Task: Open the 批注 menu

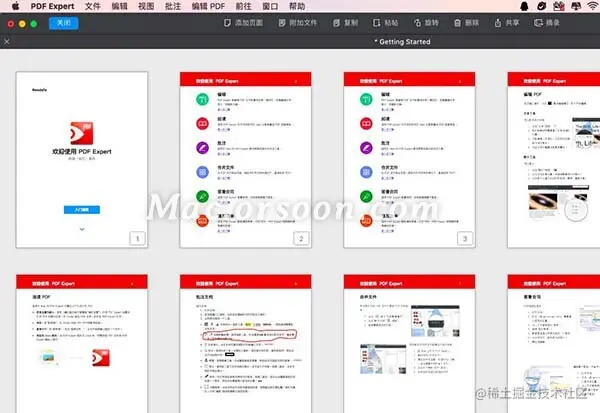Action: pyautogui.click(x=173, y=6)
